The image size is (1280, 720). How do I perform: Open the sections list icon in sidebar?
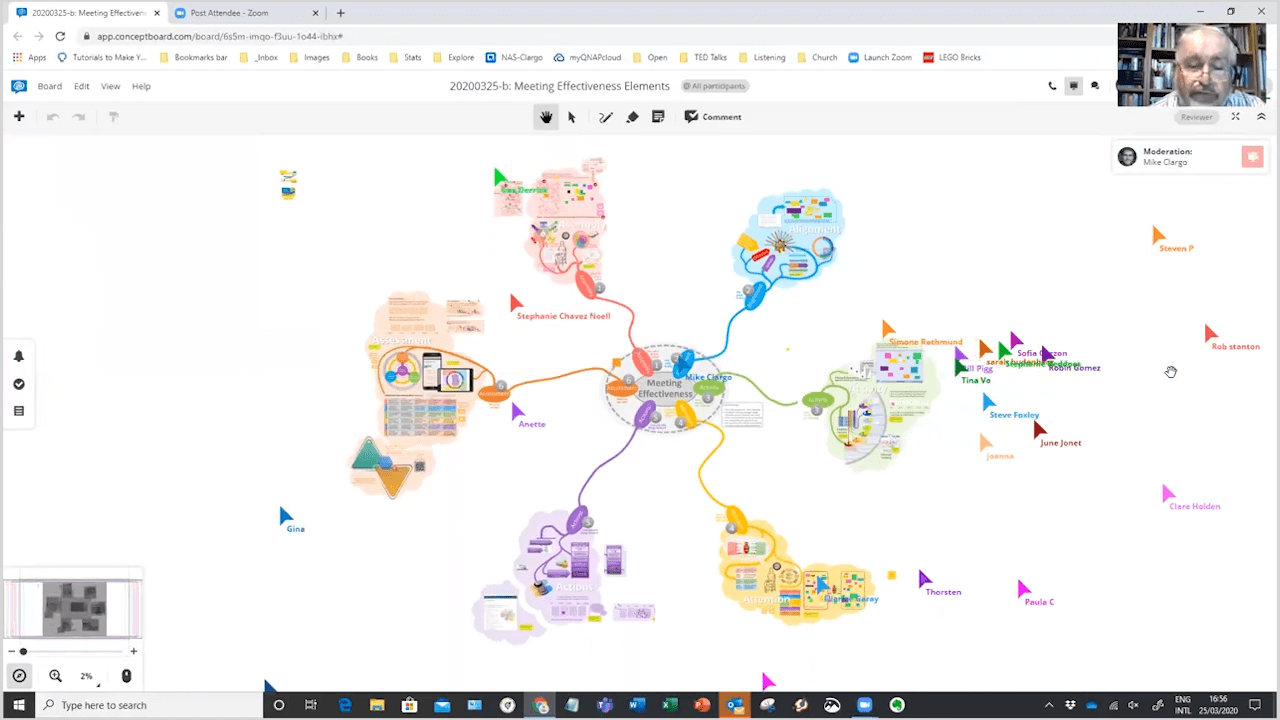pyautogui.click(x=19, y=411)
